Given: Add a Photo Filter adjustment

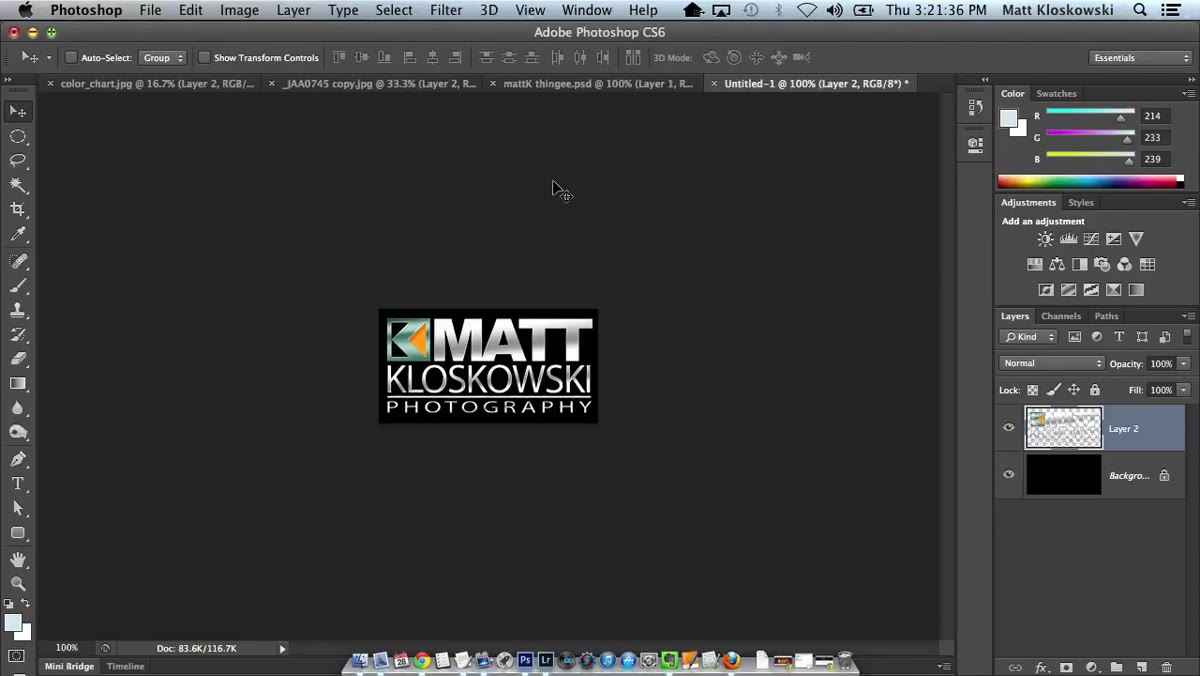Looking at the screenshot, I should 1102,265.
